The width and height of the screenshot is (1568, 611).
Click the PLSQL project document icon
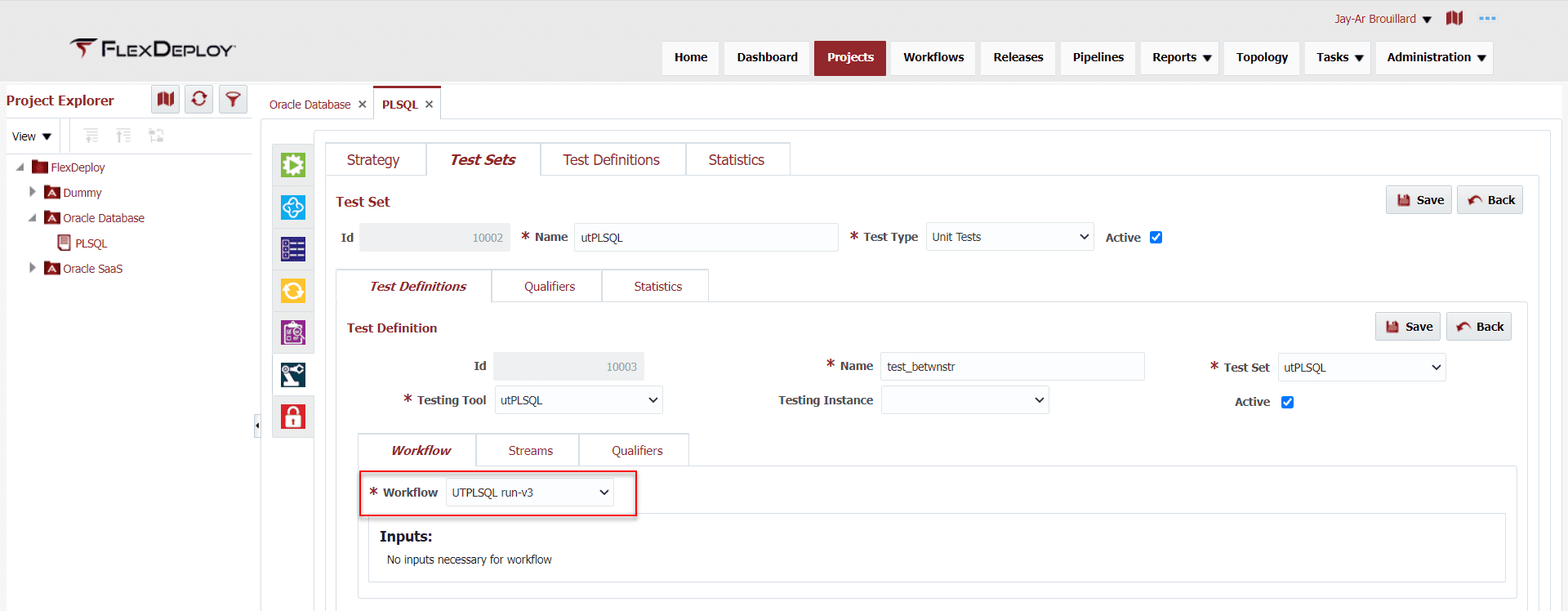(64, 243)
